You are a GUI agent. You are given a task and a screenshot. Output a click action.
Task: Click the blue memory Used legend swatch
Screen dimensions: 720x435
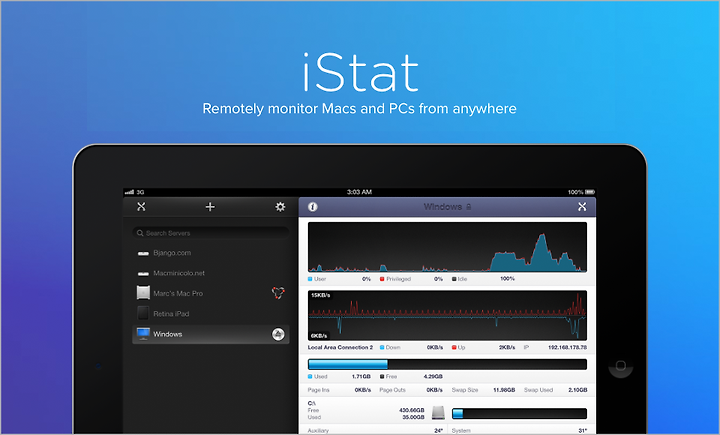pos(310,376)
